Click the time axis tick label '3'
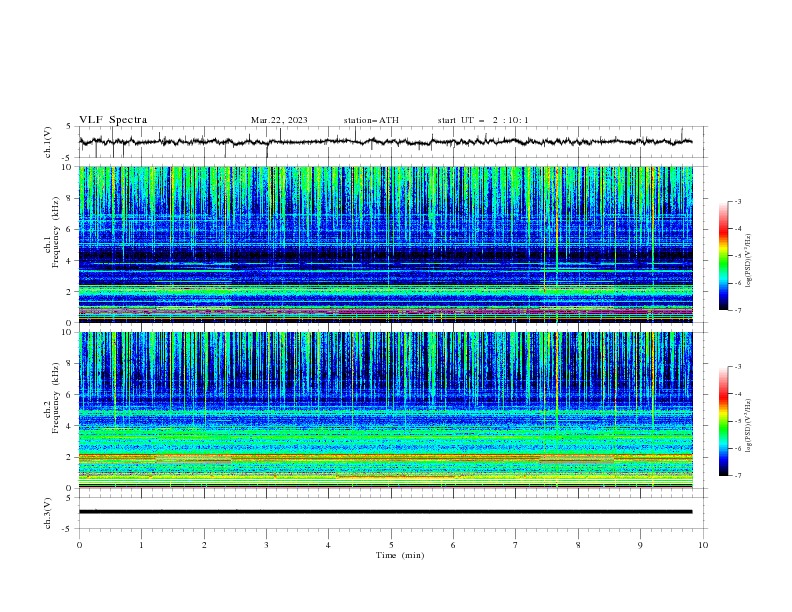Screen dimensions: 792x612 (266, 545)
